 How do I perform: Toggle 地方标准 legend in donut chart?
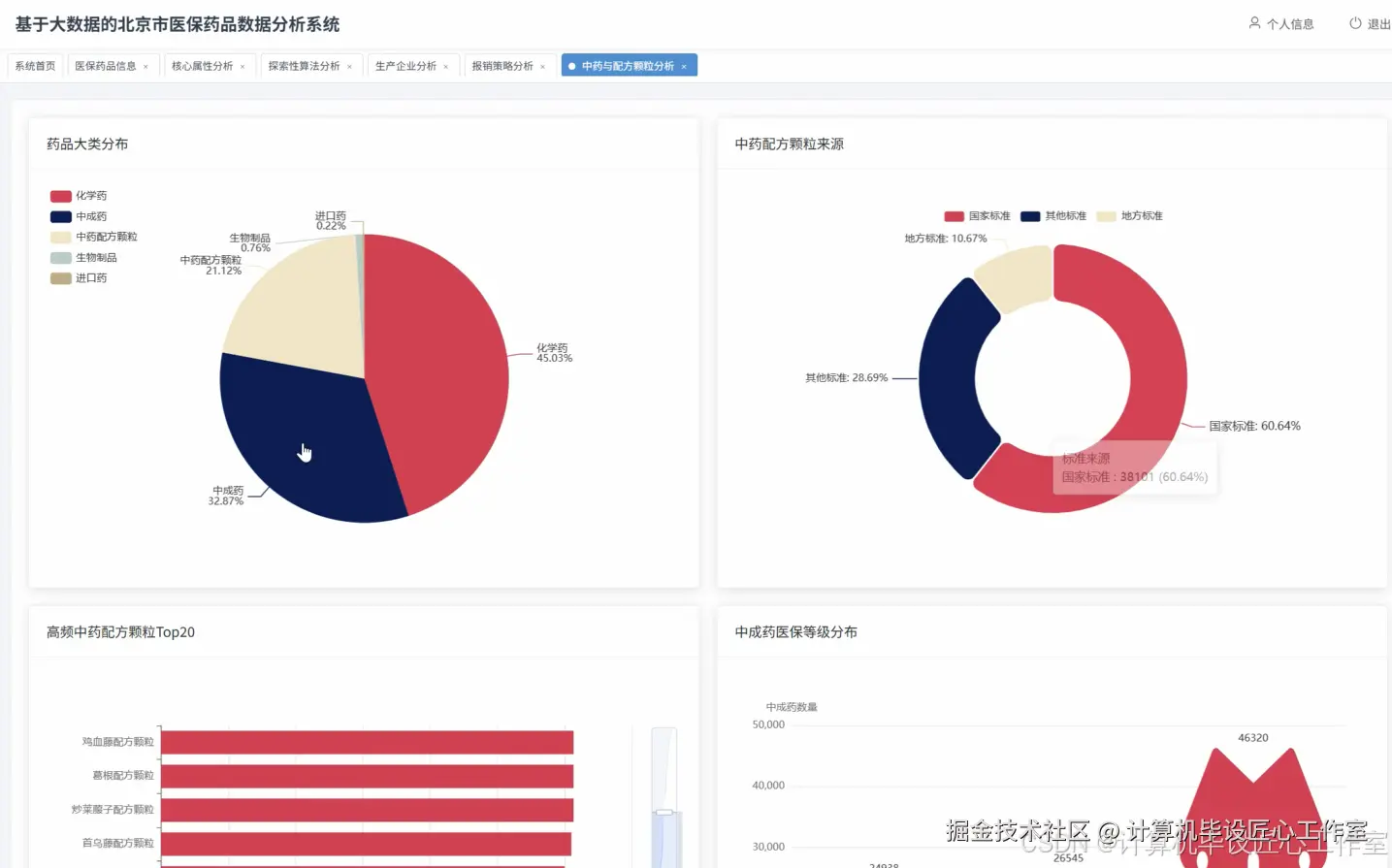pos(1129,216)
